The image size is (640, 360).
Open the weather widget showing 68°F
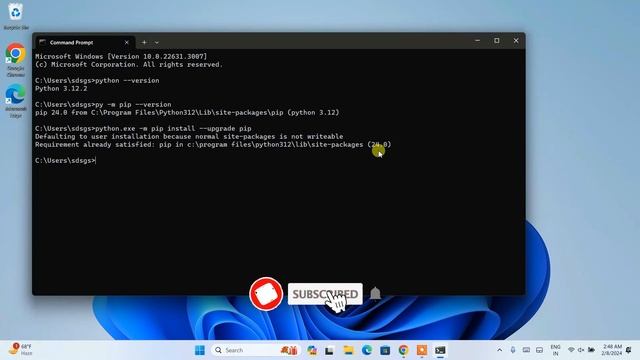20,350
